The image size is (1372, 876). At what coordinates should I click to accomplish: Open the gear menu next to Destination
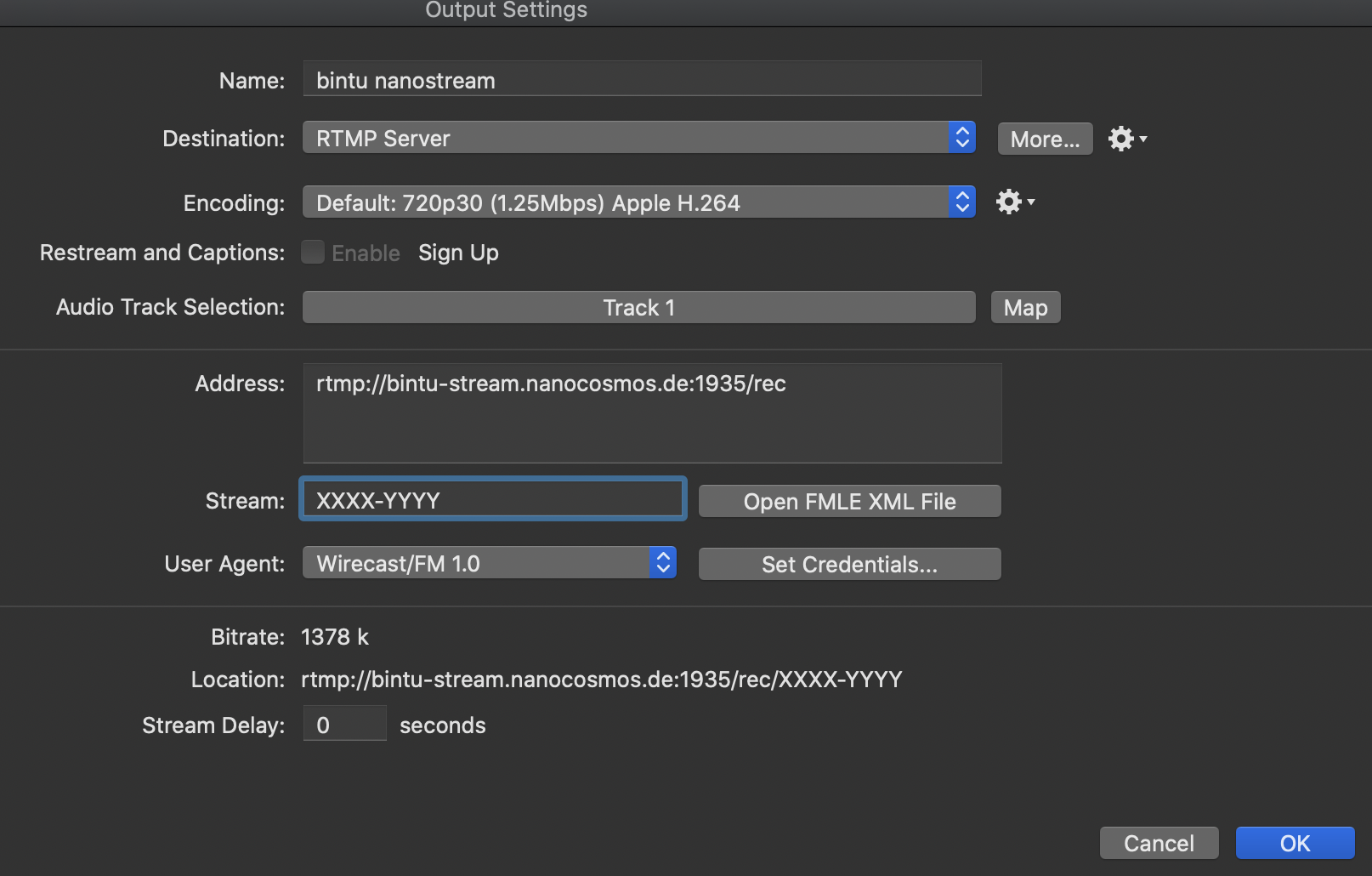[1126, 139]
